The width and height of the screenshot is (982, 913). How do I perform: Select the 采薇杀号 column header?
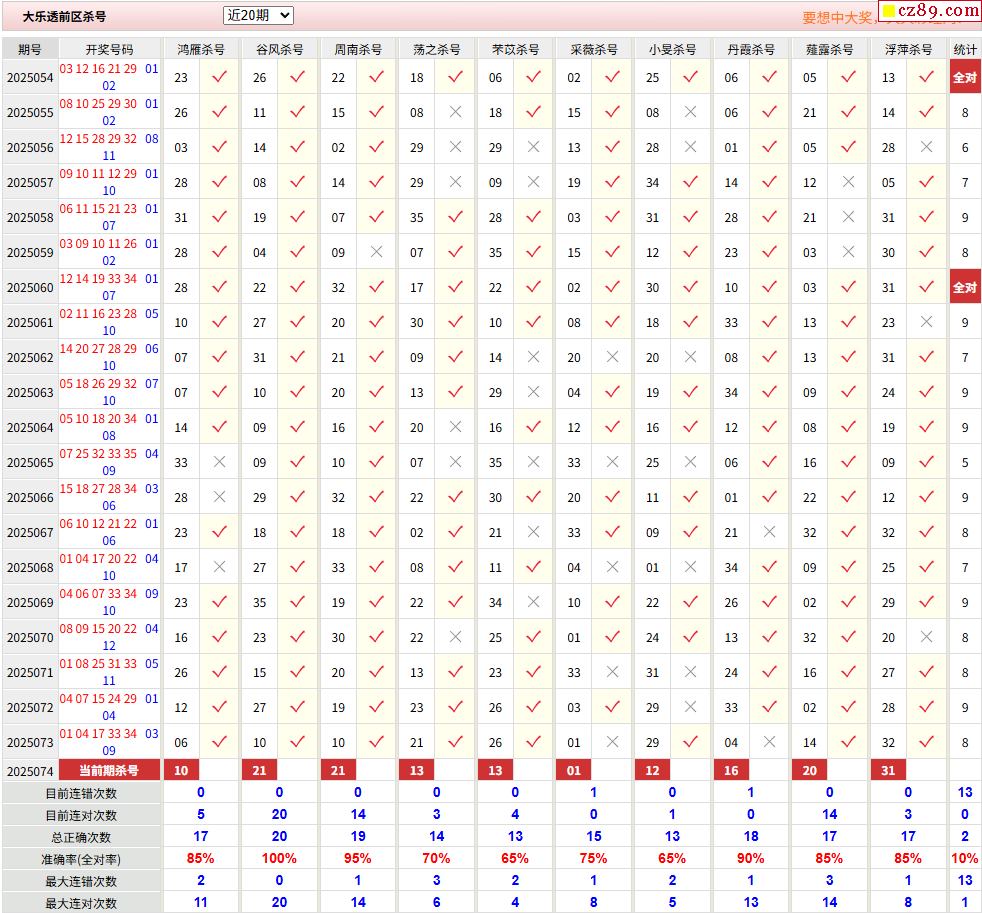tap(594, 49)
